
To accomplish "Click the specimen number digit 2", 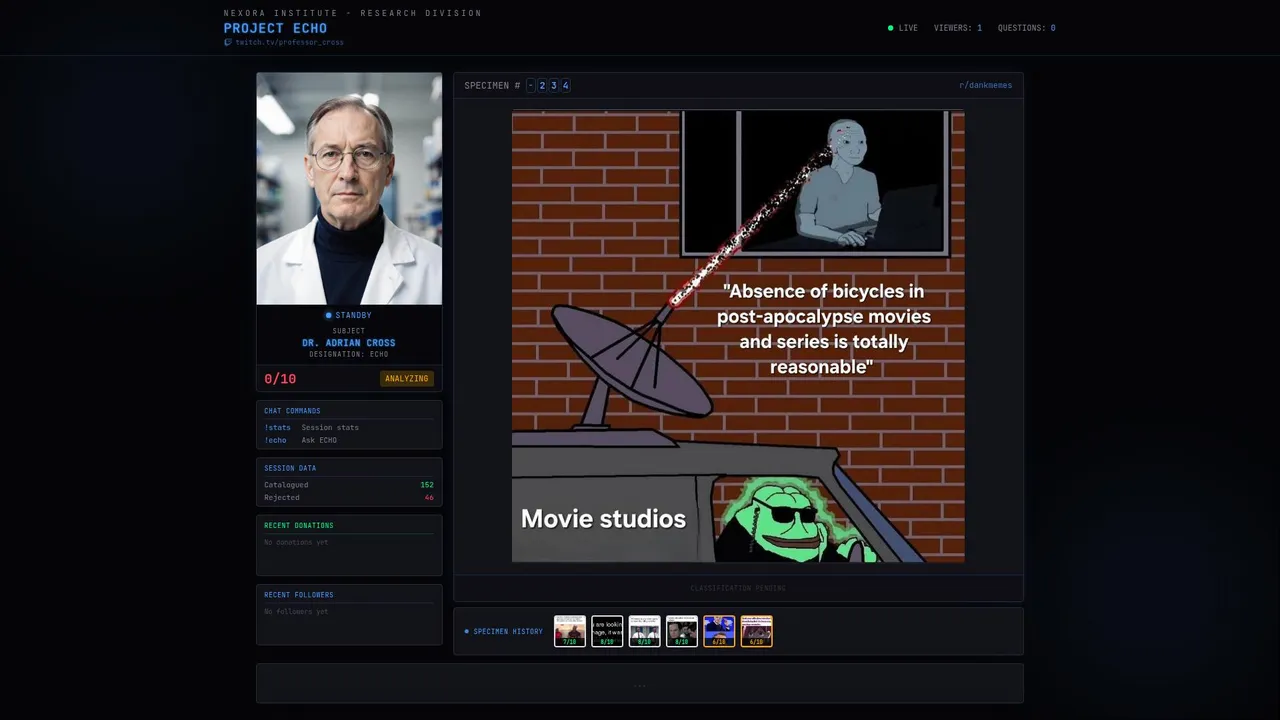I will point(542,86).
